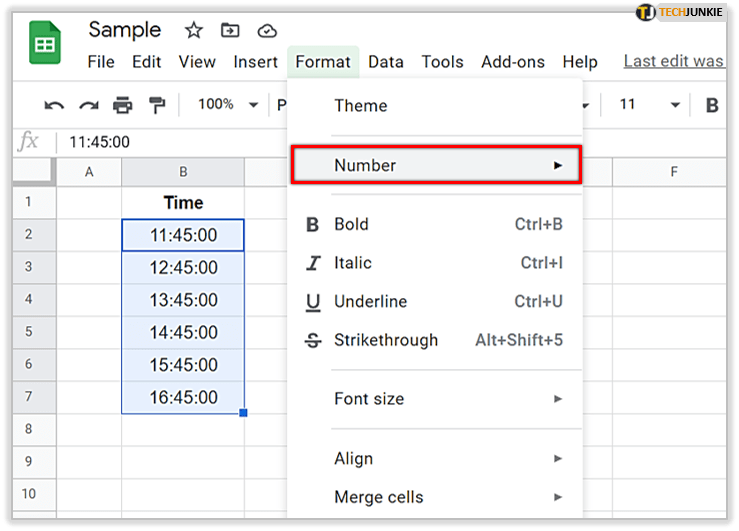This screenshot has width=739, height=531.
Task: Click the move to folder icon
Action: tap(230, 30)
